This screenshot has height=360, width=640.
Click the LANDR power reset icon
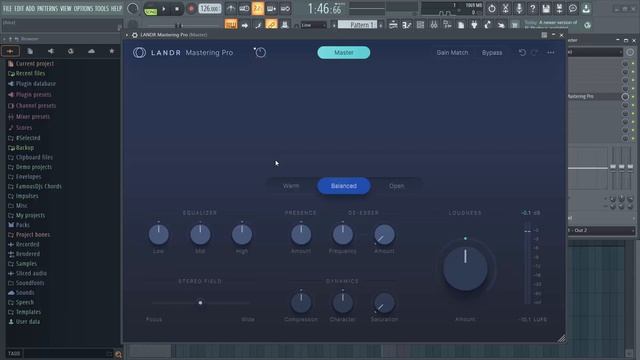pos(260,52)
